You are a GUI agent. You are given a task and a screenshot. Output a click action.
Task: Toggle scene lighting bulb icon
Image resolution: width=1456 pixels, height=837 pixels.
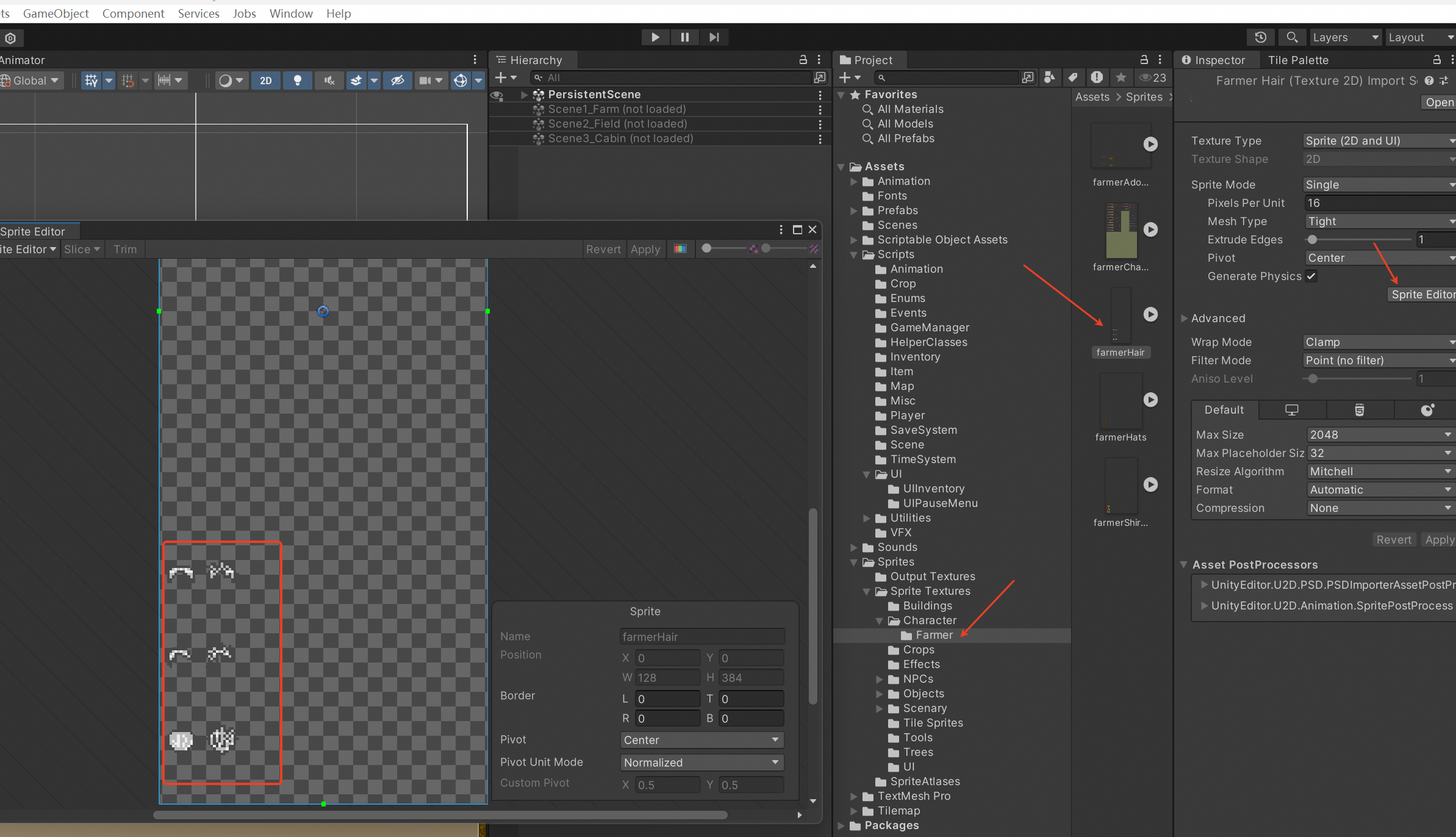[x=298, y=81]
